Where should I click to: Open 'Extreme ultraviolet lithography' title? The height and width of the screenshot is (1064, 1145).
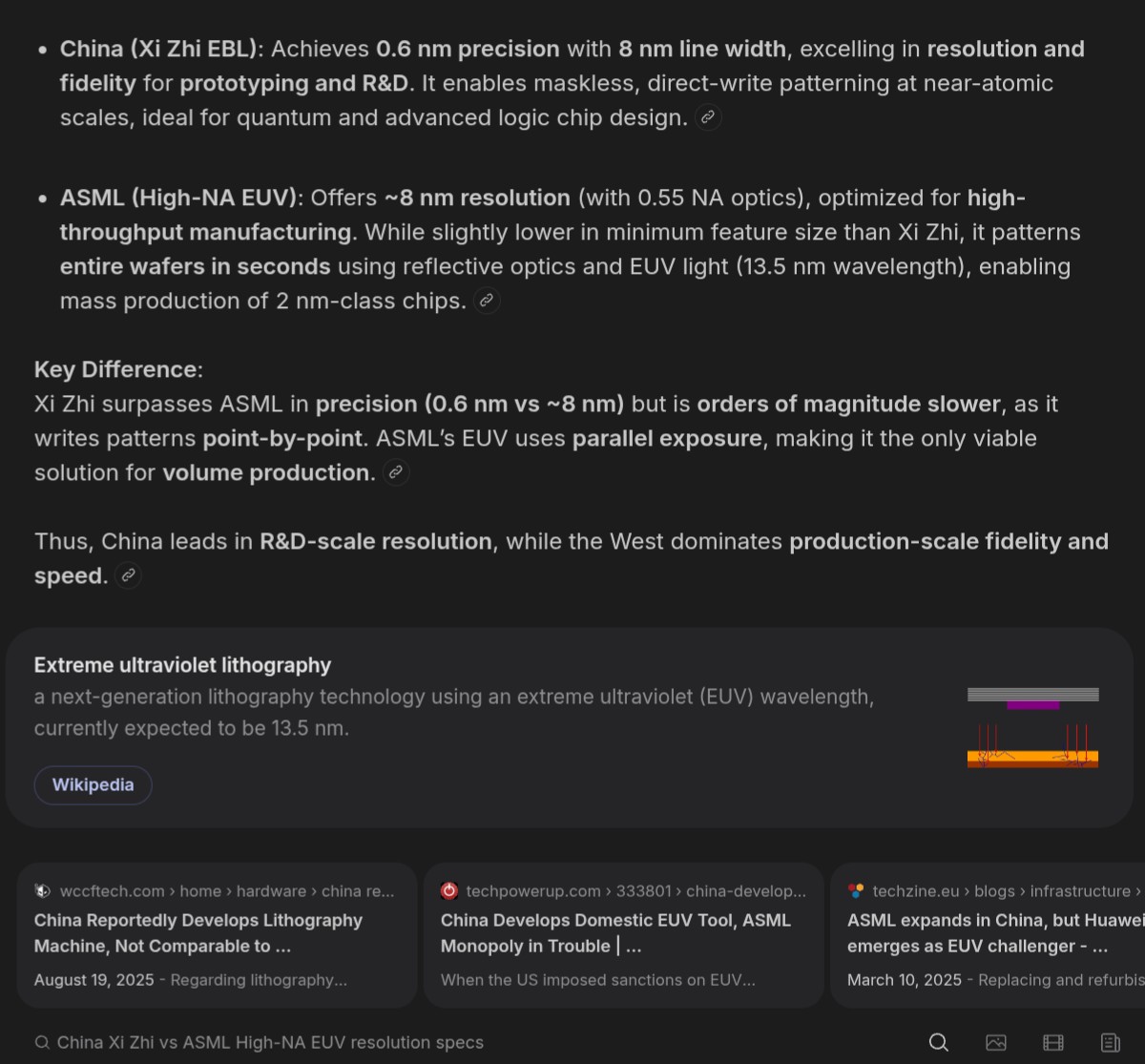(x=182, y=665)
